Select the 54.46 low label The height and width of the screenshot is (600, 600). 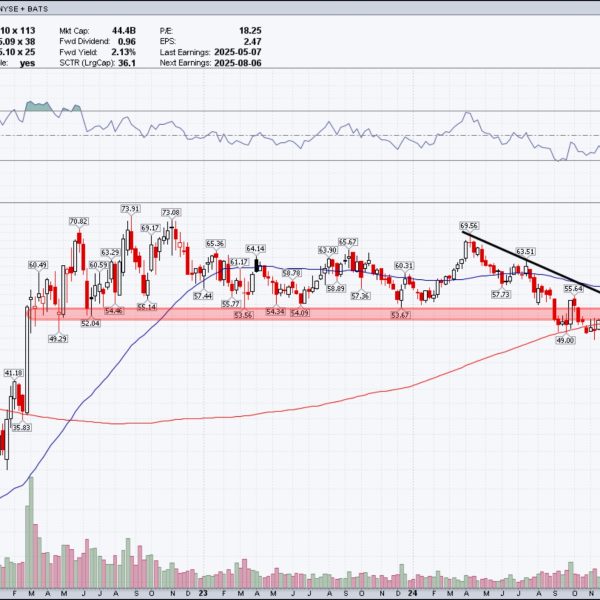click(114, 310)
